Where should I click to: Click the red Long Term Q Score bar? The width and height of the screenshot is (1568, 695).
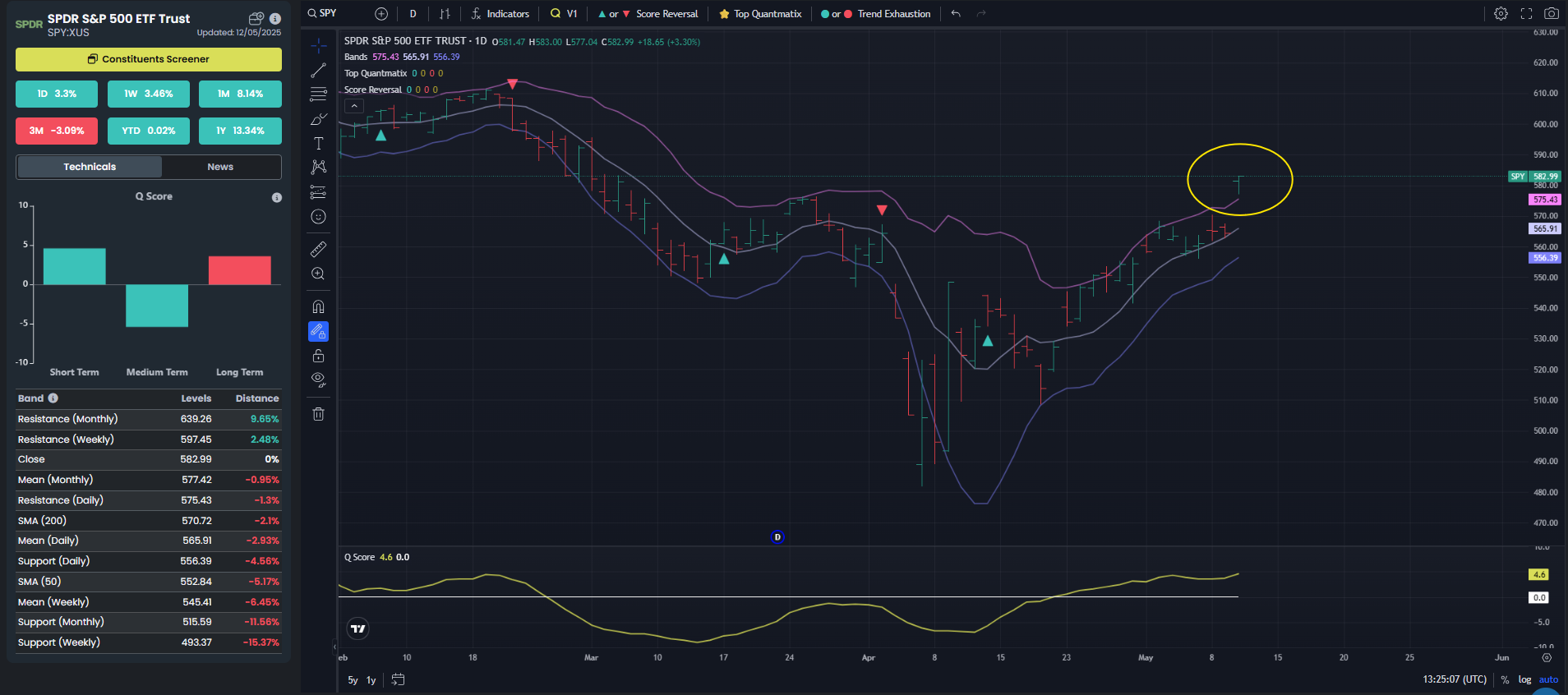[x=240, y=270]
